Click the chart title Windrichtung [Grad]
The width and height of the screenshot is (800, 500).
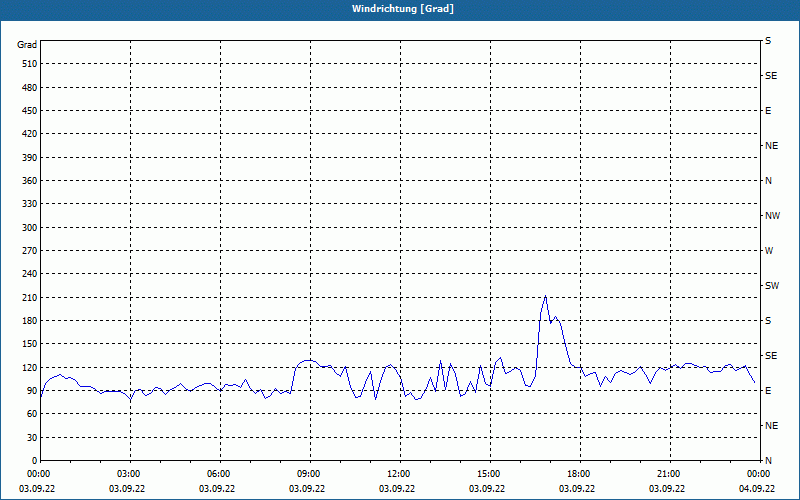click(403, 9)
